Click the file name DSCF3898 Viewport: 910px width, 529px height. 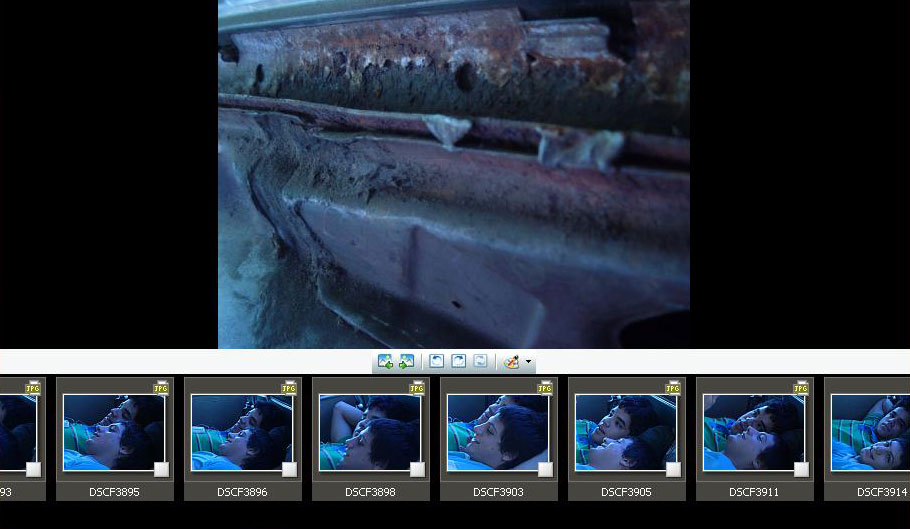tap(370, 492)
